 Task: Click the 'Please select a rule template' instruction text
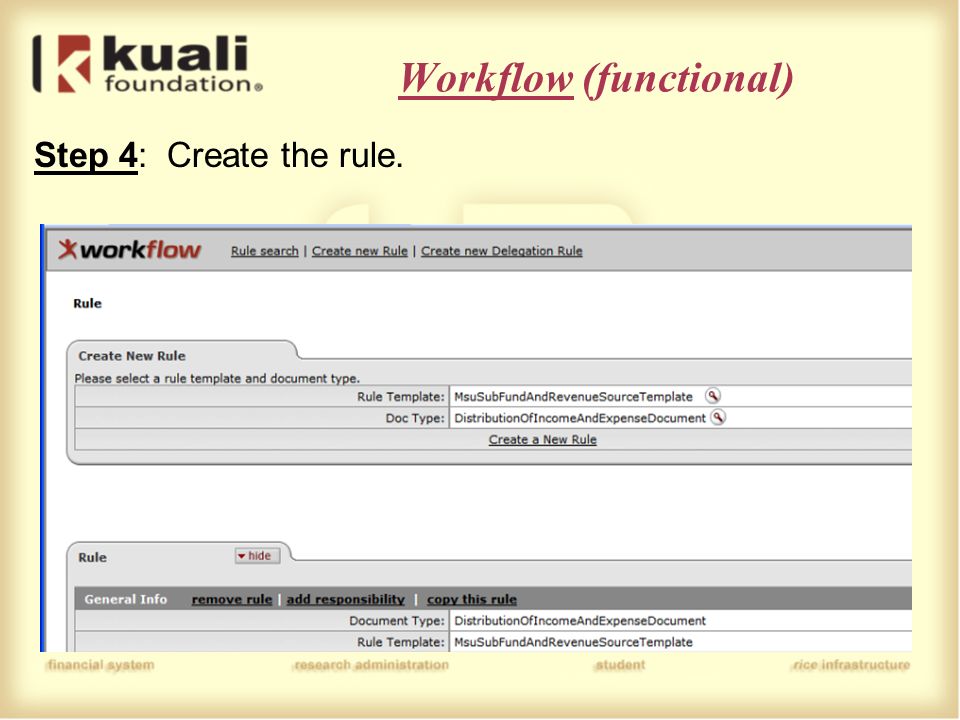(217, 378)
